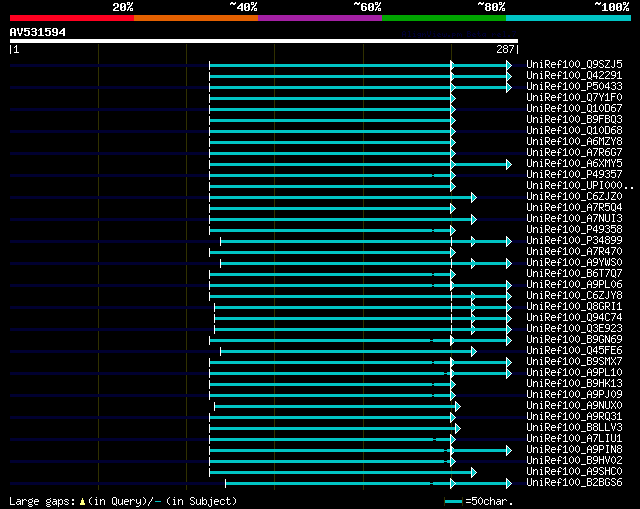Click the AV531594 query name

pyautogui.click(x=38, y=32)
